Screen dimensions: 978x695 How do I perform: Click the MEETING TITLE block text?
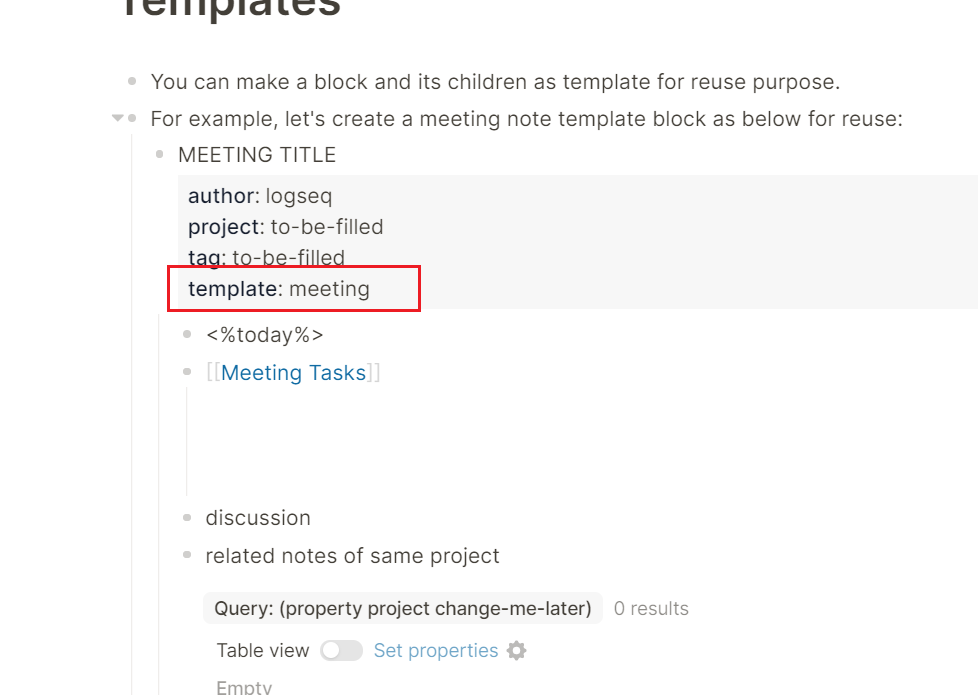(257, 155)
